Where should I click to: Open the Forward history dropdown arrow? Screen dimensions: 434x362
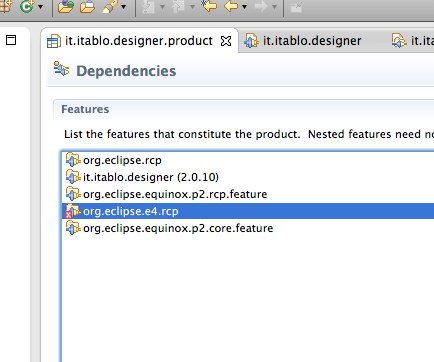(x=274, y=7)
